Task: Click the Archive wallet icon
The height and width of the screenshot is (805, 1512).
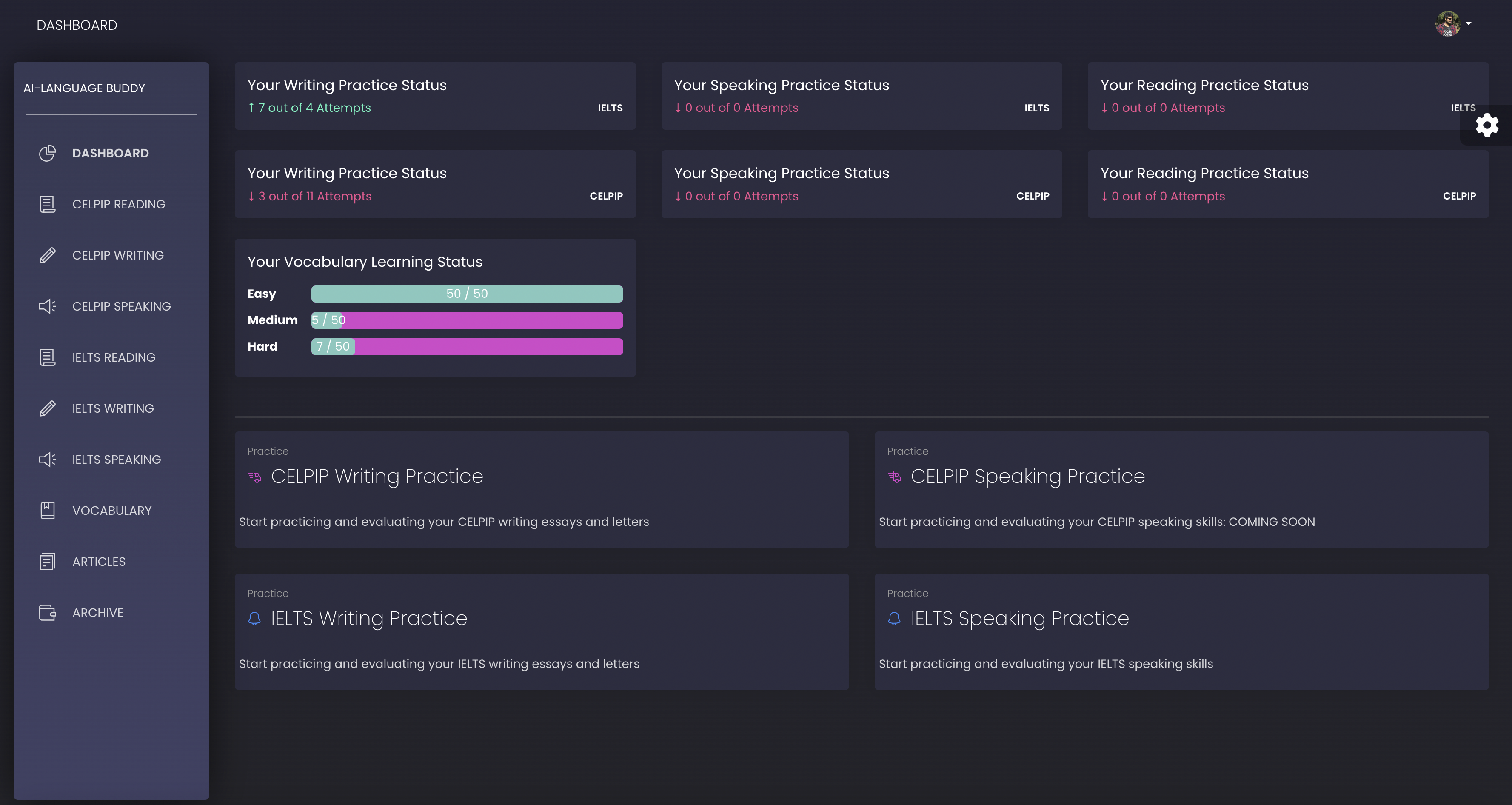Action: tap(48, 613)
